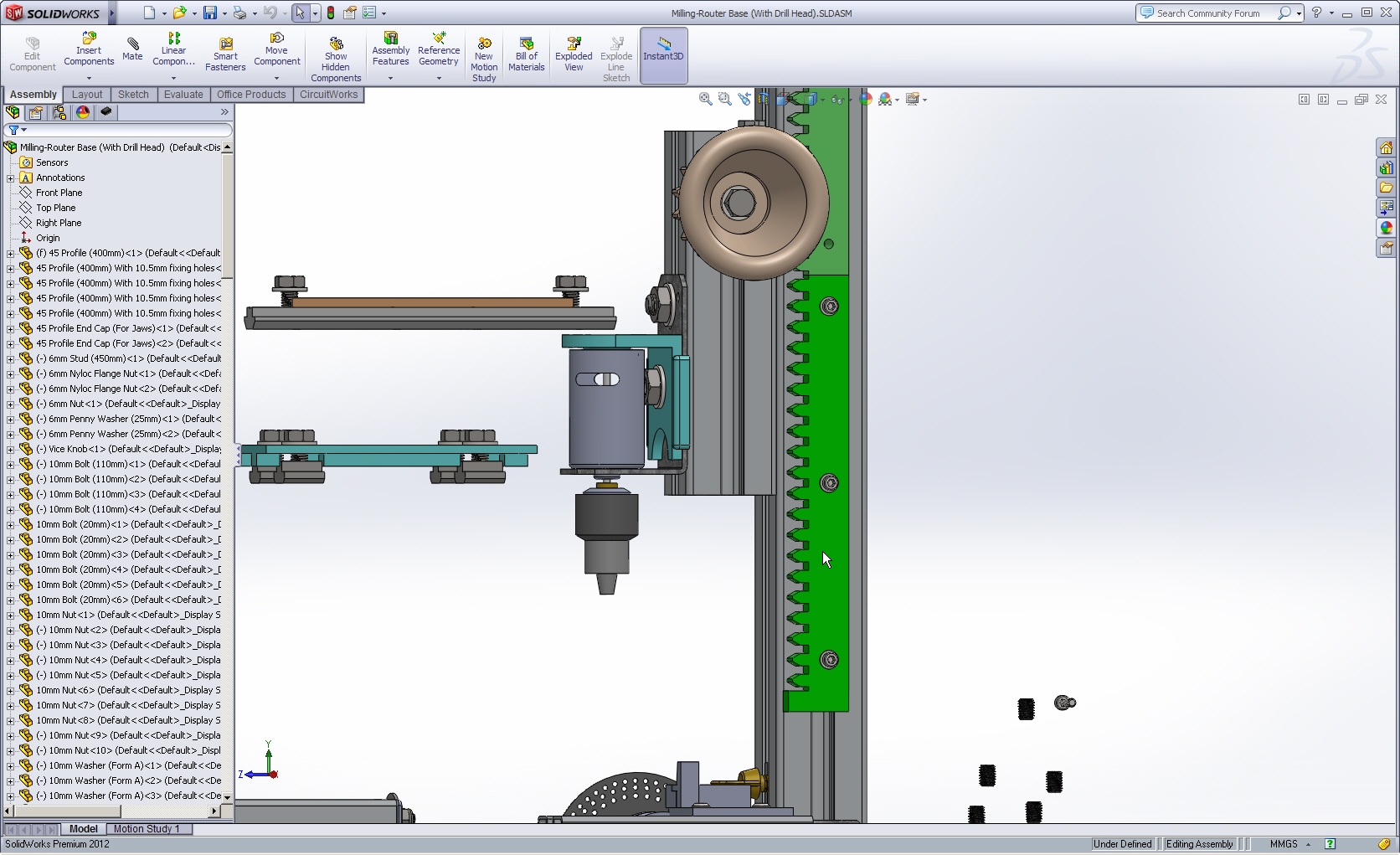Open the Save button dropdown arrow
The image size is (1400, 855).
point(224,13)
